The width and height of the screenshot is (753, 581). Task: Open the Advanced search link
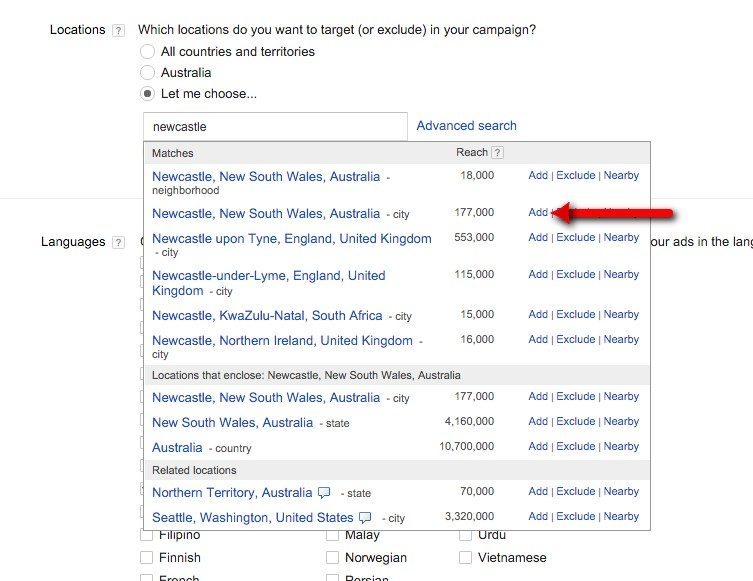click(x=466, y=126)
